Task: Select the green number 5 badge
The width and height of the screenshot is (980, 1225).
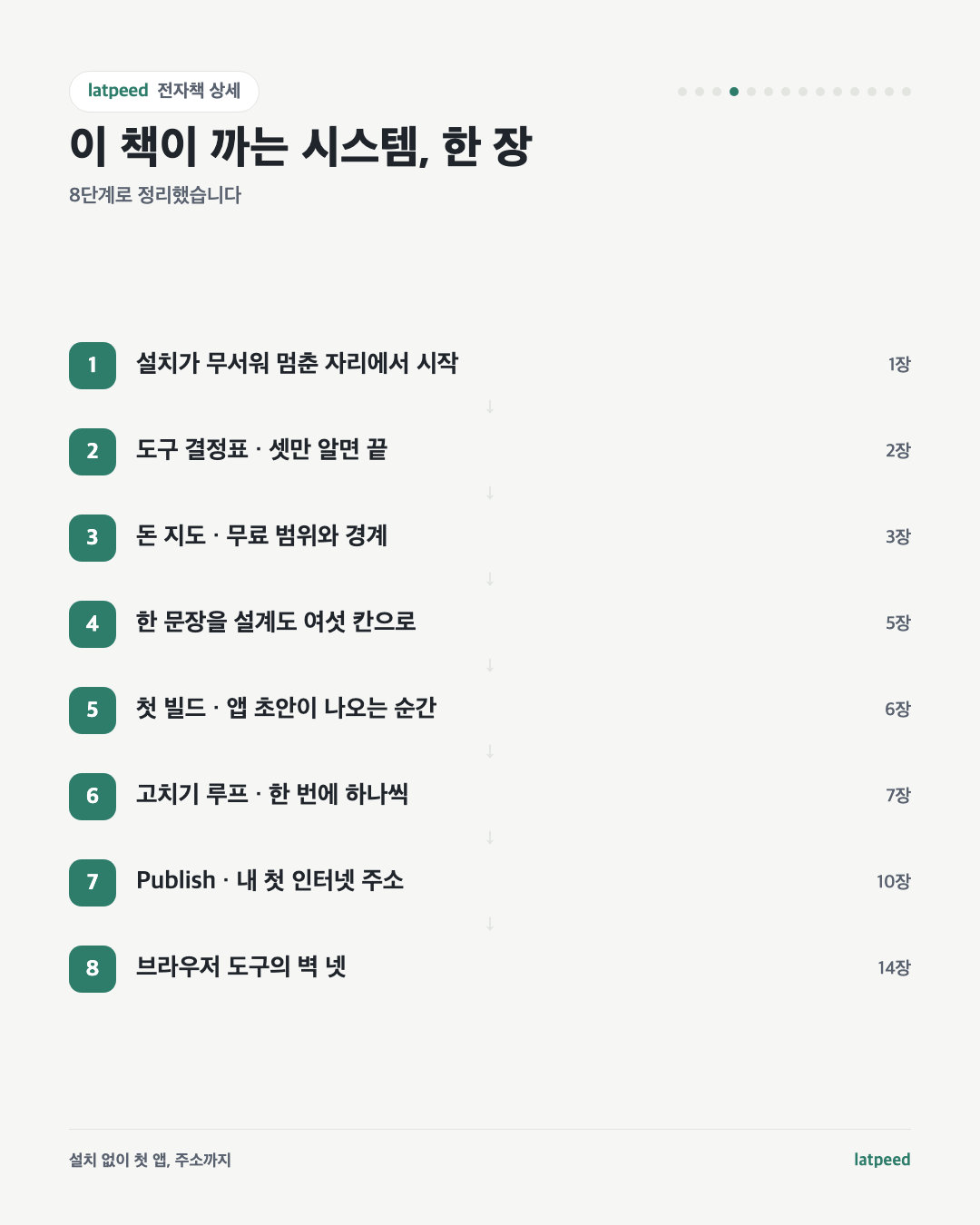Action: pos(93,710)
